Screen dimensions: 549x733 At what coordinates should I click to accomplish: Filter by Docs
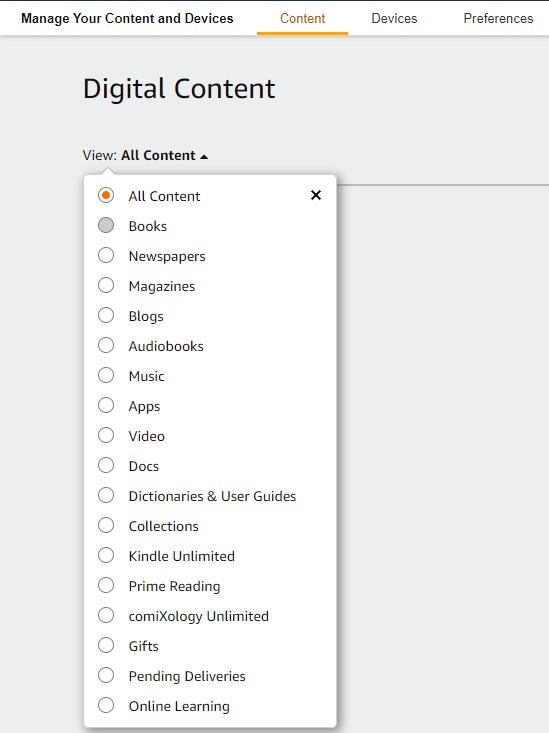(x=106, y=465)
